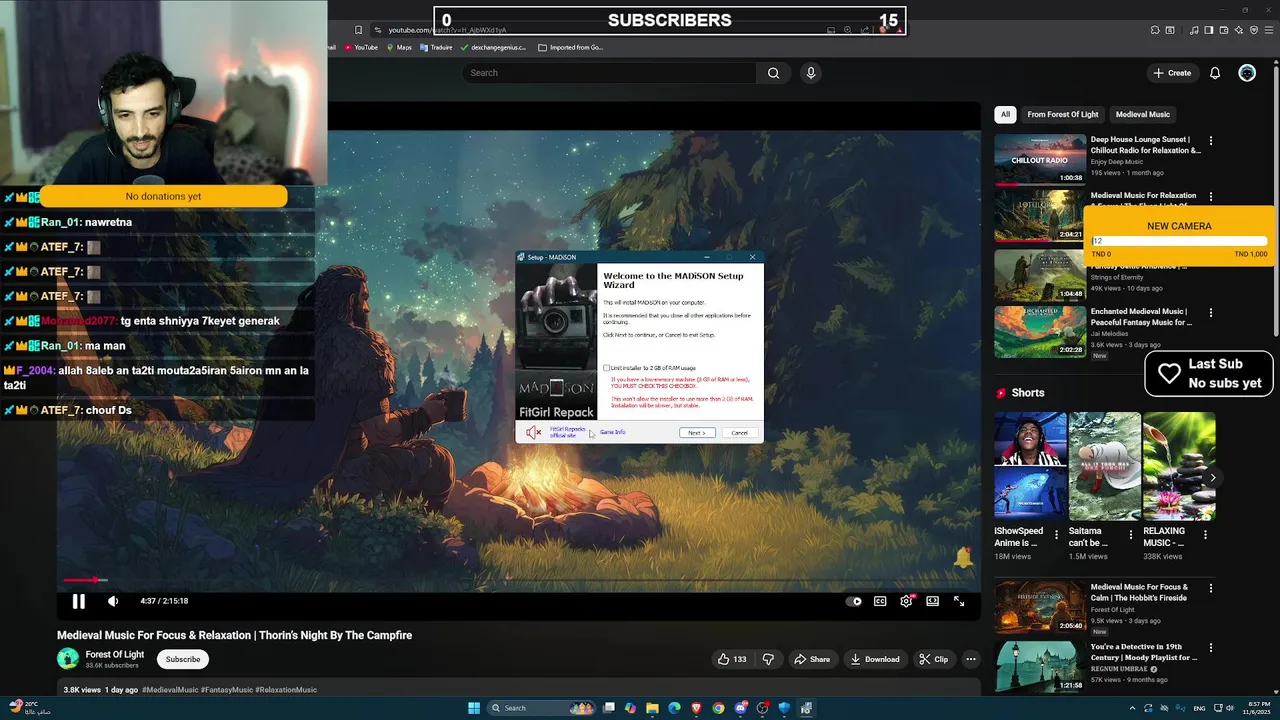The image size is (1280, 720).
Task: Open the YouTube notifications bell
Action: pos(1215,73)
